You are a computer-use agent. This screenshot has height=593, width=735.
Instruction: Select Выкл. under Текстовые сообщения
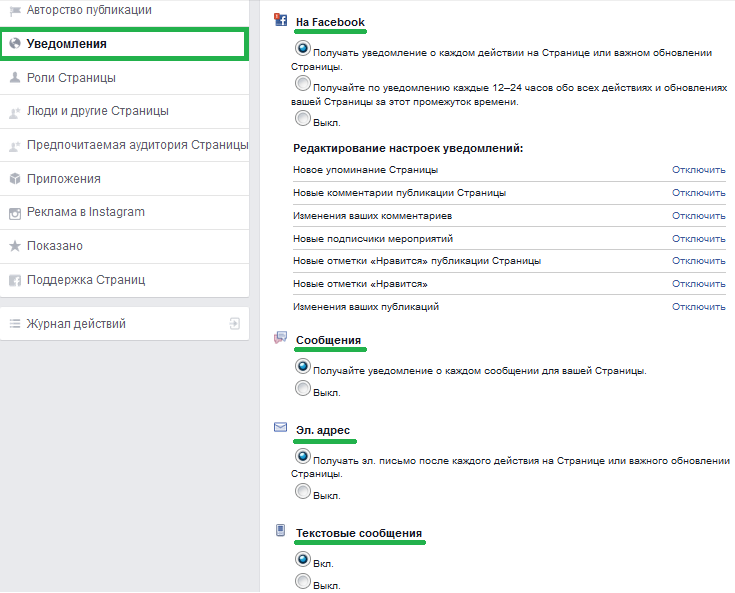303,581
